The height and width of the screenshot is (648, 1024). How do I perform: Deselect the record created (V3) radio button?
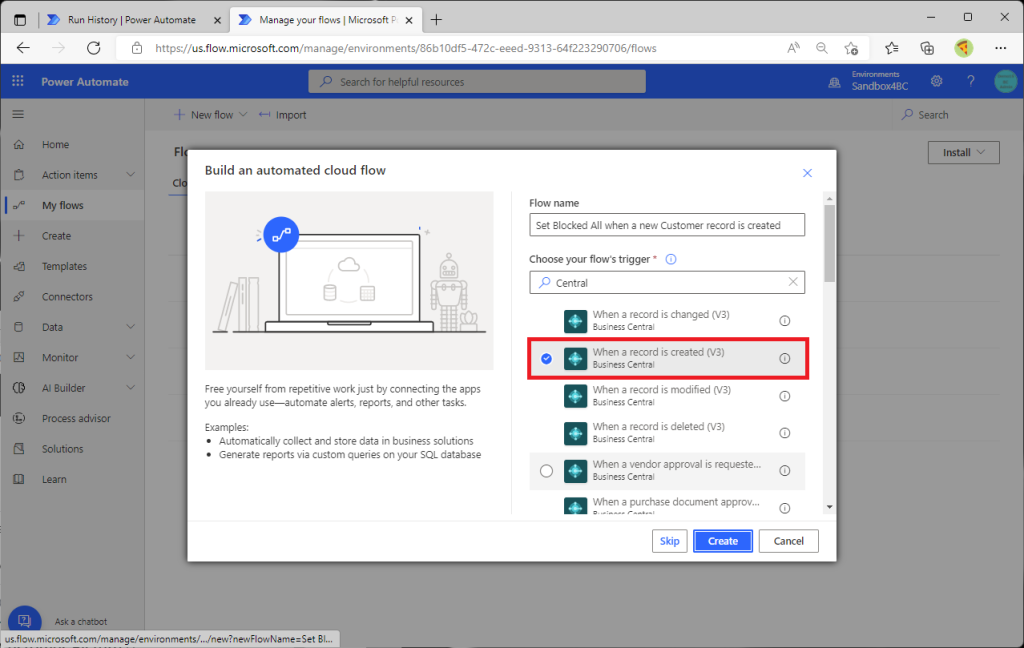[547, 359]
